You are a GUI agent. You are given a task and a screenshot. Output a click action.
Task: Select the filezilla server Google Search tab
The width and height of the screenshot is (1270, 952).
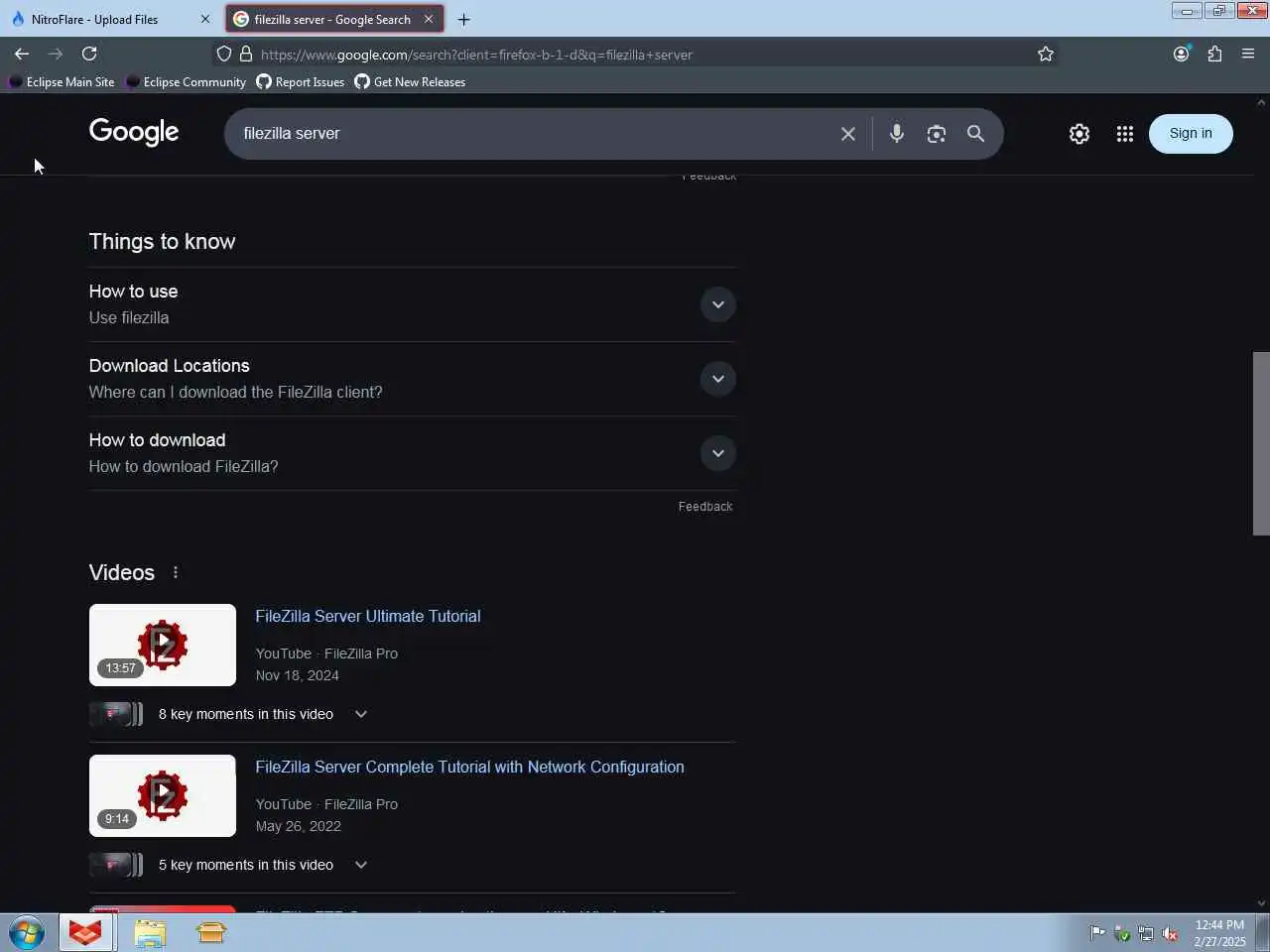click(x=333, y=19)
